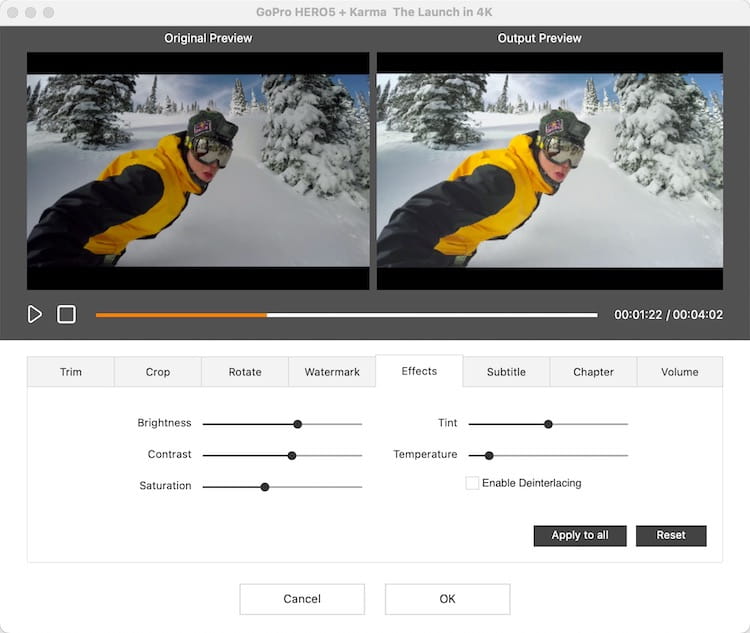Click the Brightness label
This screenshot has width=750, height=633.
(x=164, y=423)
